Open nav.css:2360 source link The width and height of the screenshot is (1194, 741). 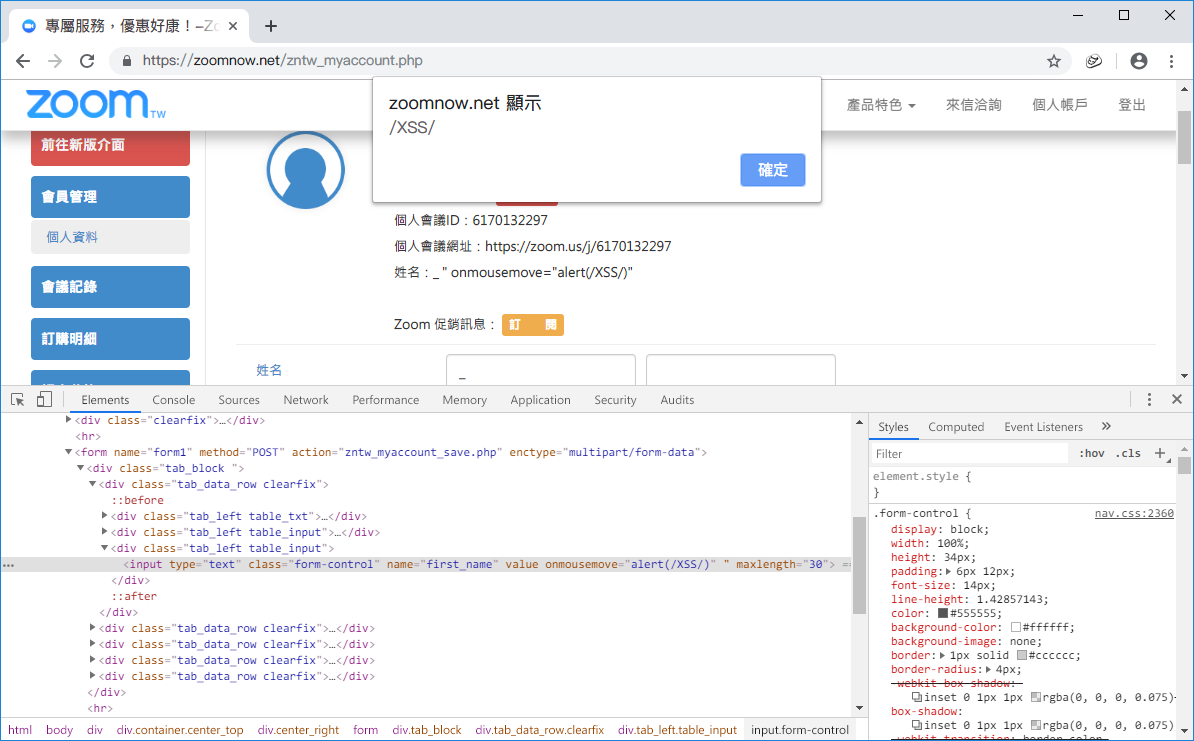coord(1134,513)
